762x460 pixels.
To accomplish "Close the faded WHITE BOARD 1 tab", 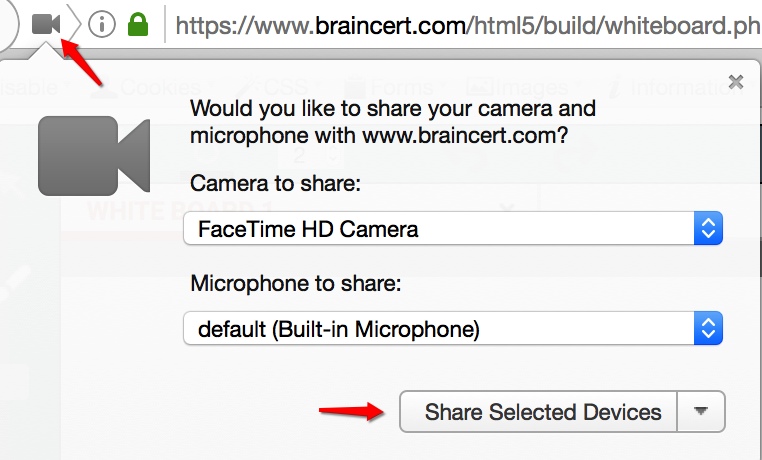I will tap(507, 210).
